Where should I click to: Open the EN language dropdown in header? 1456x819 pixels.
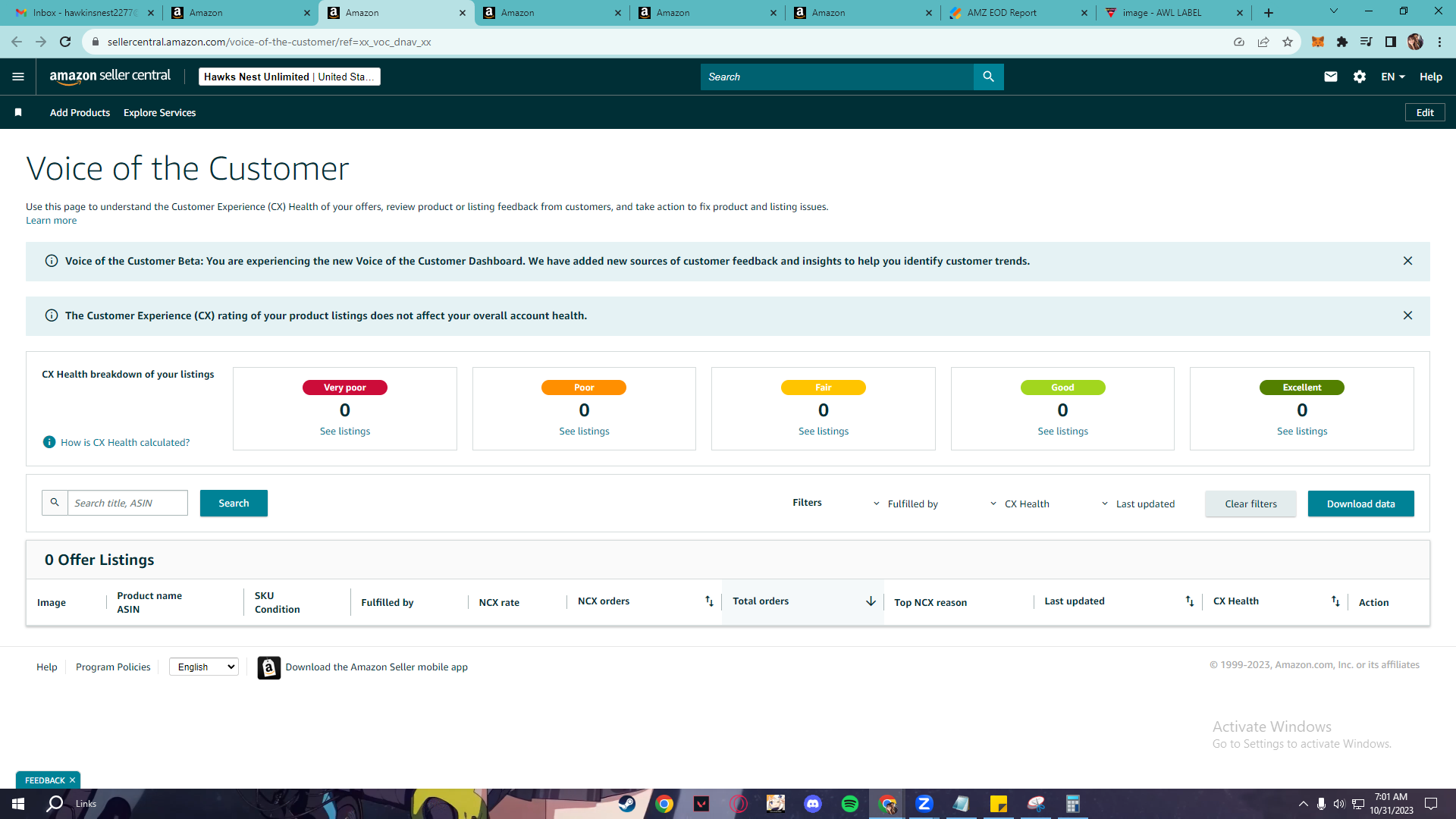click(x=1393, y=77)
